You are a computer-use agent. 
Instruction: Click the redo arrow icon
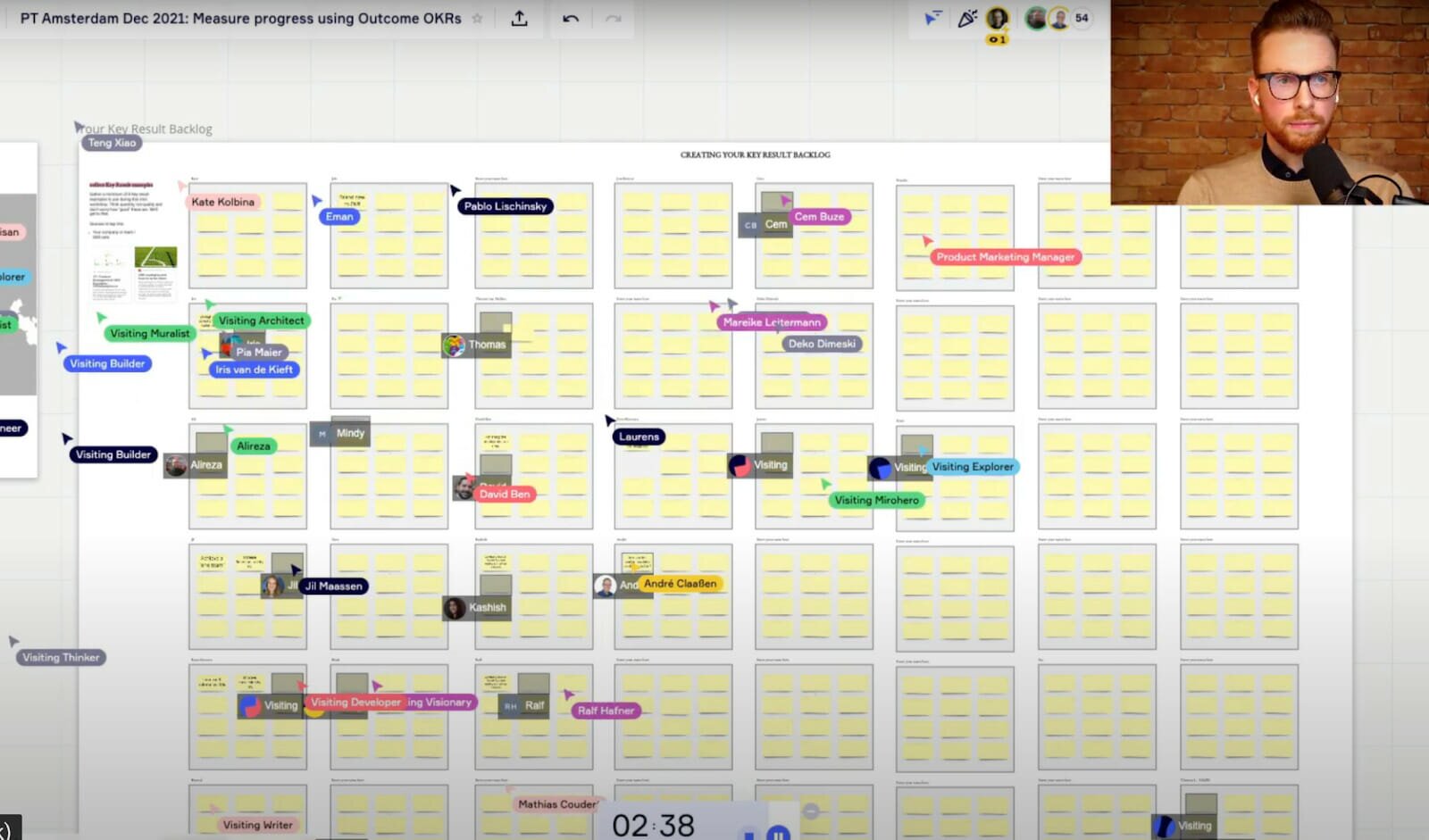tap(613, 19)
